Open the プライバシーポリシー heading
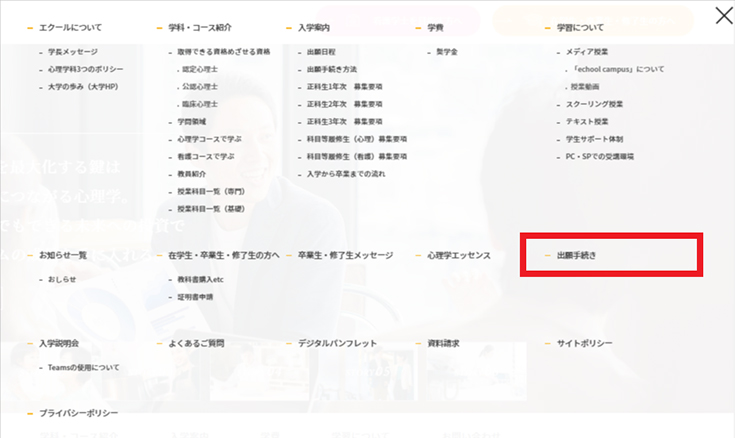 pos(78,413)
